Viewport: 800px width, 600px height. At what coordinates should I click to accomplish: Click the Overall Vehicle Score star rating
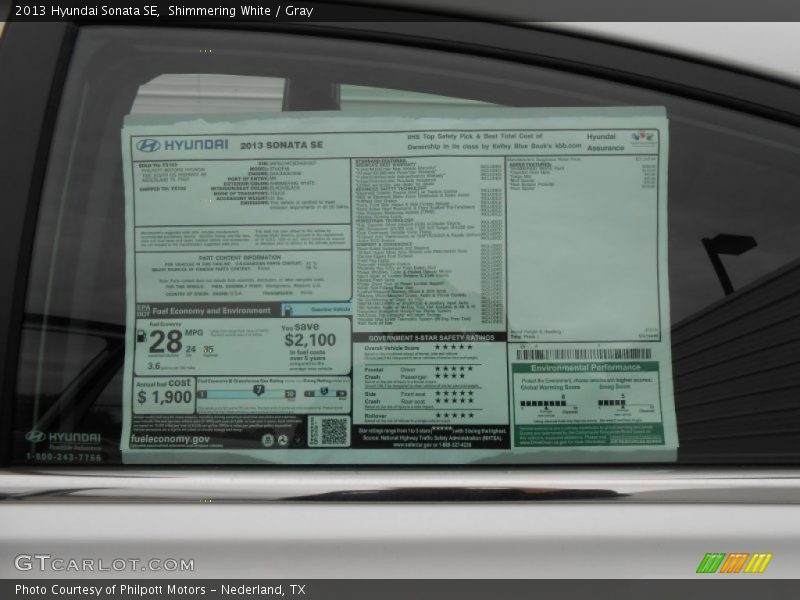point(453,347)
